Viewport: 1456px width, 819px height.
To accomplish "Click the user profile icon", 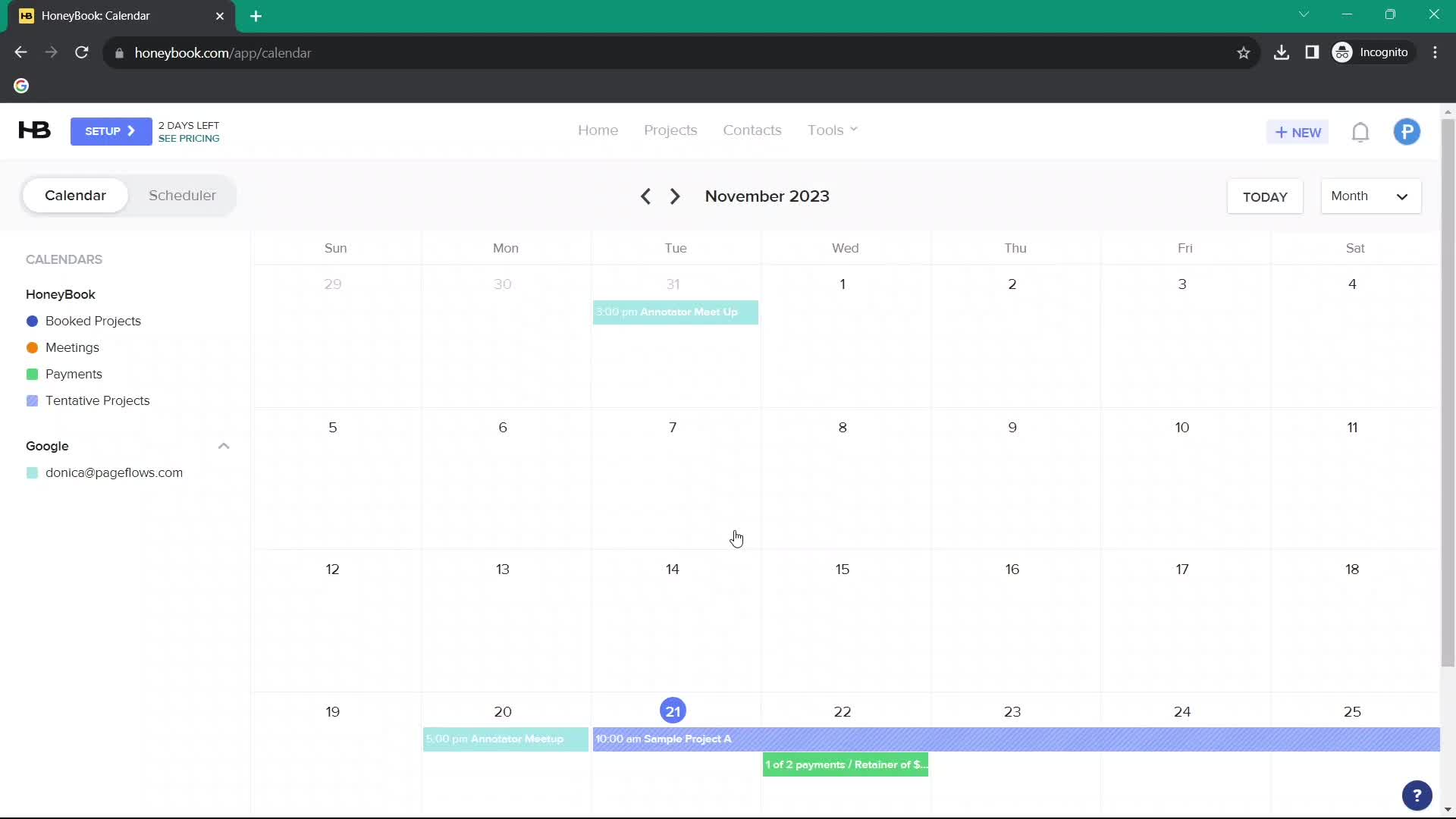I will (x=1407, y=131).
